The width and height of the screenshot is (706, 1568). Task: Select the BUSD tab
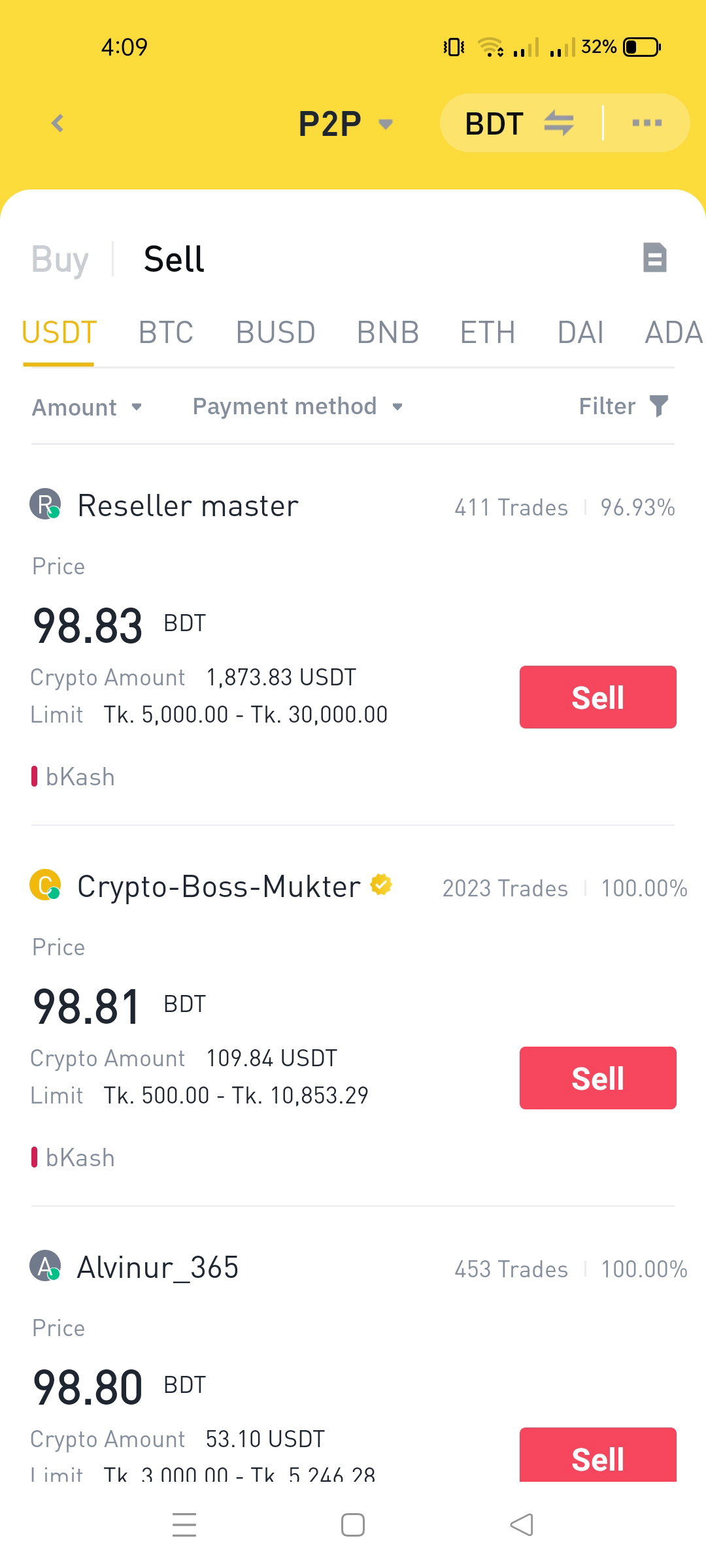click(x=276, y=333)
